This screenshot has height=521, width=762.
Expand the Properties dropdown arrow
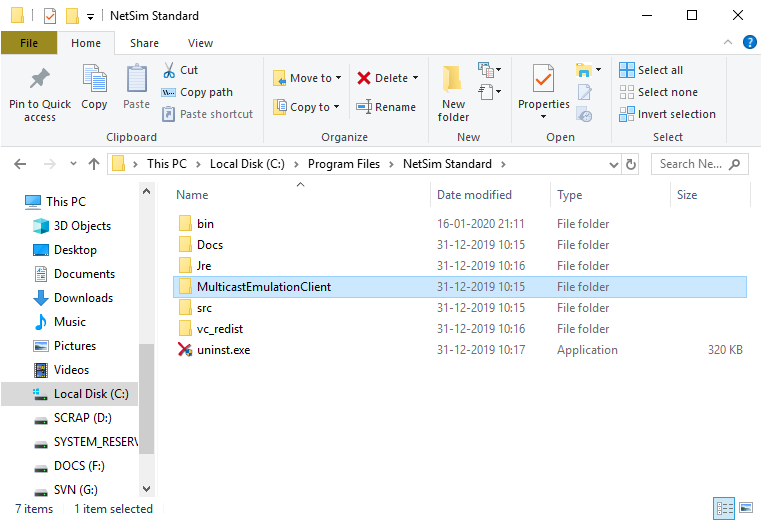click(543, 117)
